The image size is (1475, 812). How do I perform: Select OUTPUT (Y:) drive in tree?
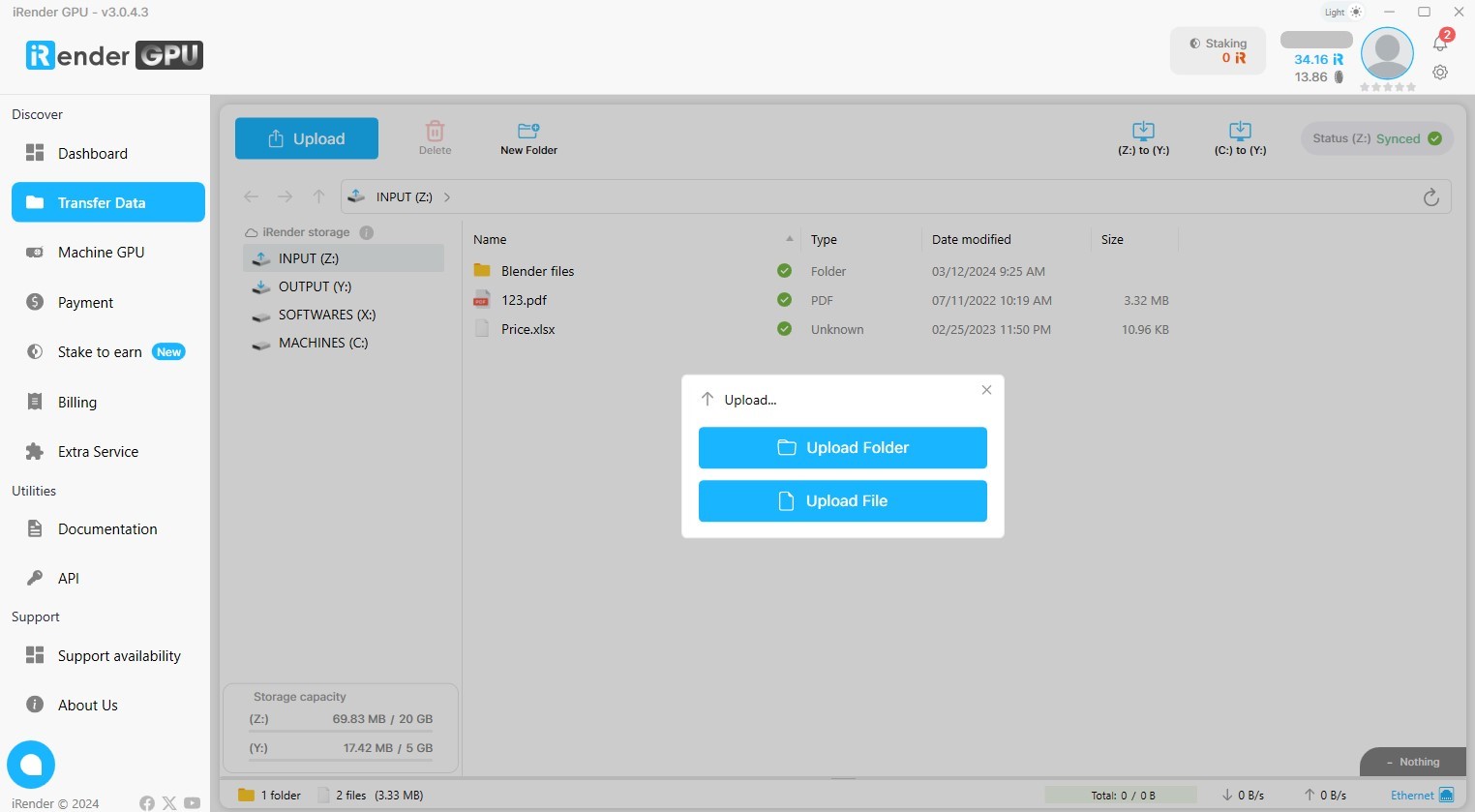coord(344,286)
